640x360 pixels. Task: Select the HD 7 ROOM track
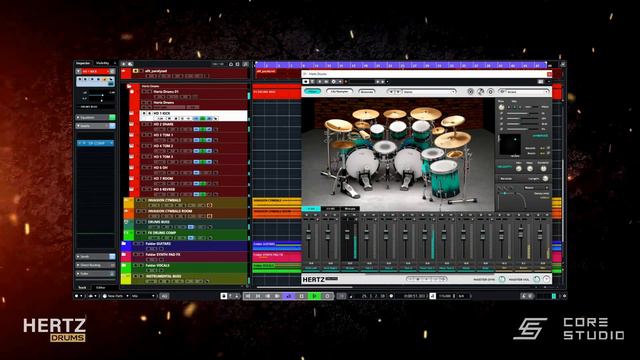[x=194, y=181]
